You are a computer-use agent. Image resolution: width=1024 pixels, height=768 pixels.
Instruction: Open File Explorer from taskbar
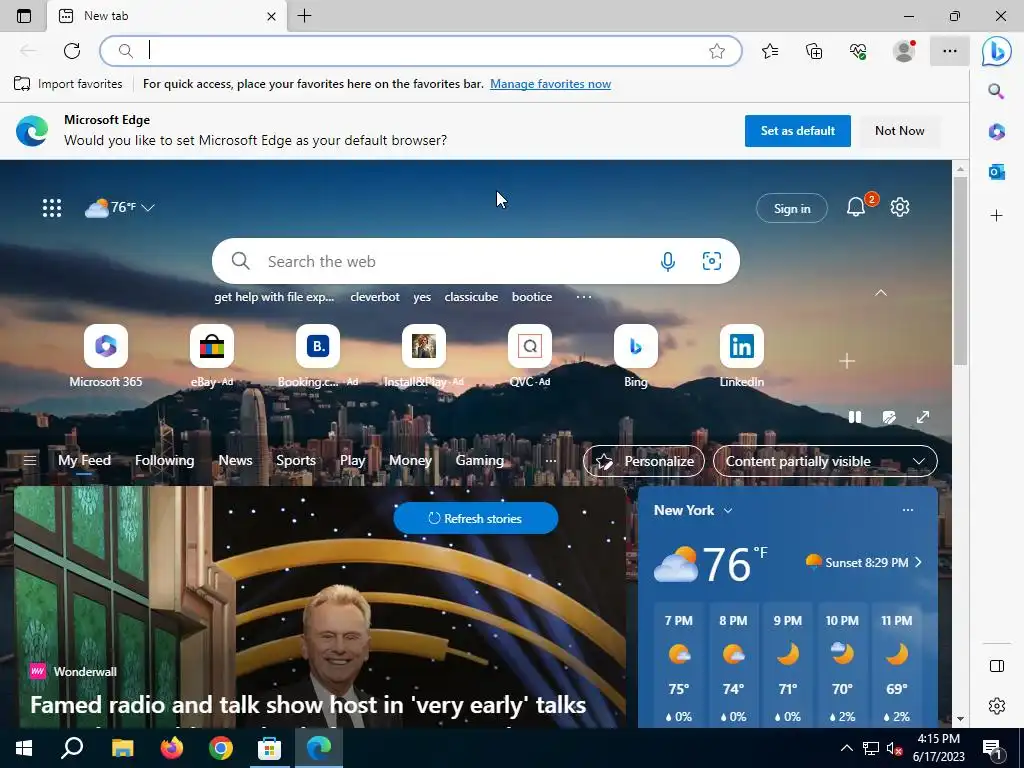click(x=122, y=748)
